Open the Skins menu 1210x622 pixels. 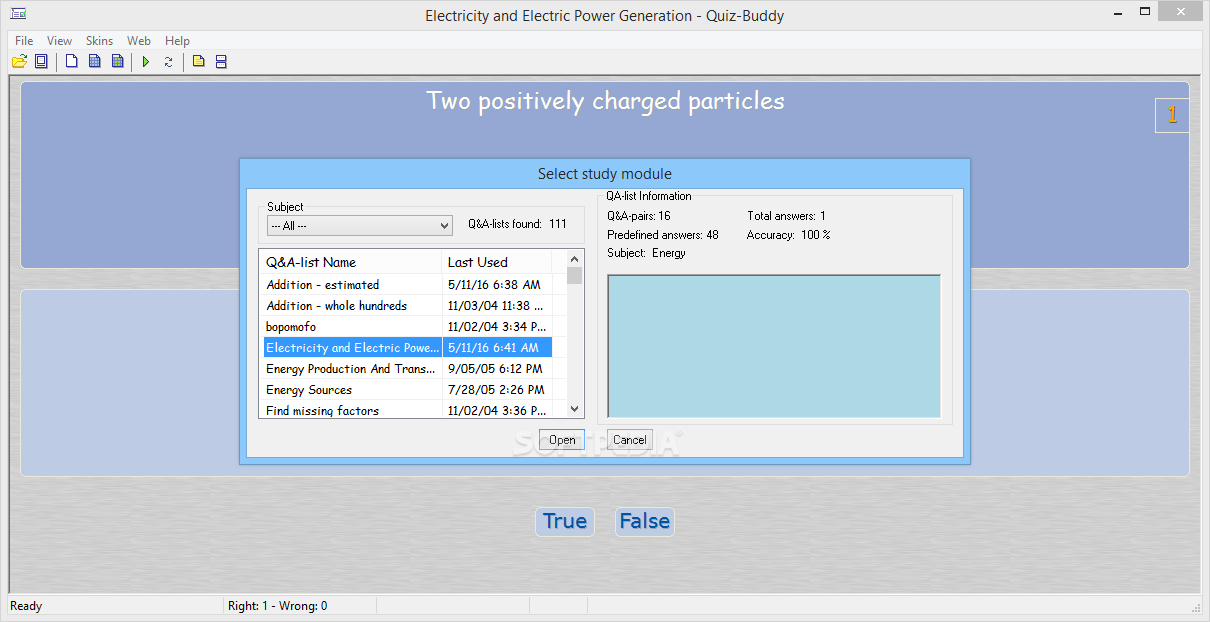(x=99, y=41)
